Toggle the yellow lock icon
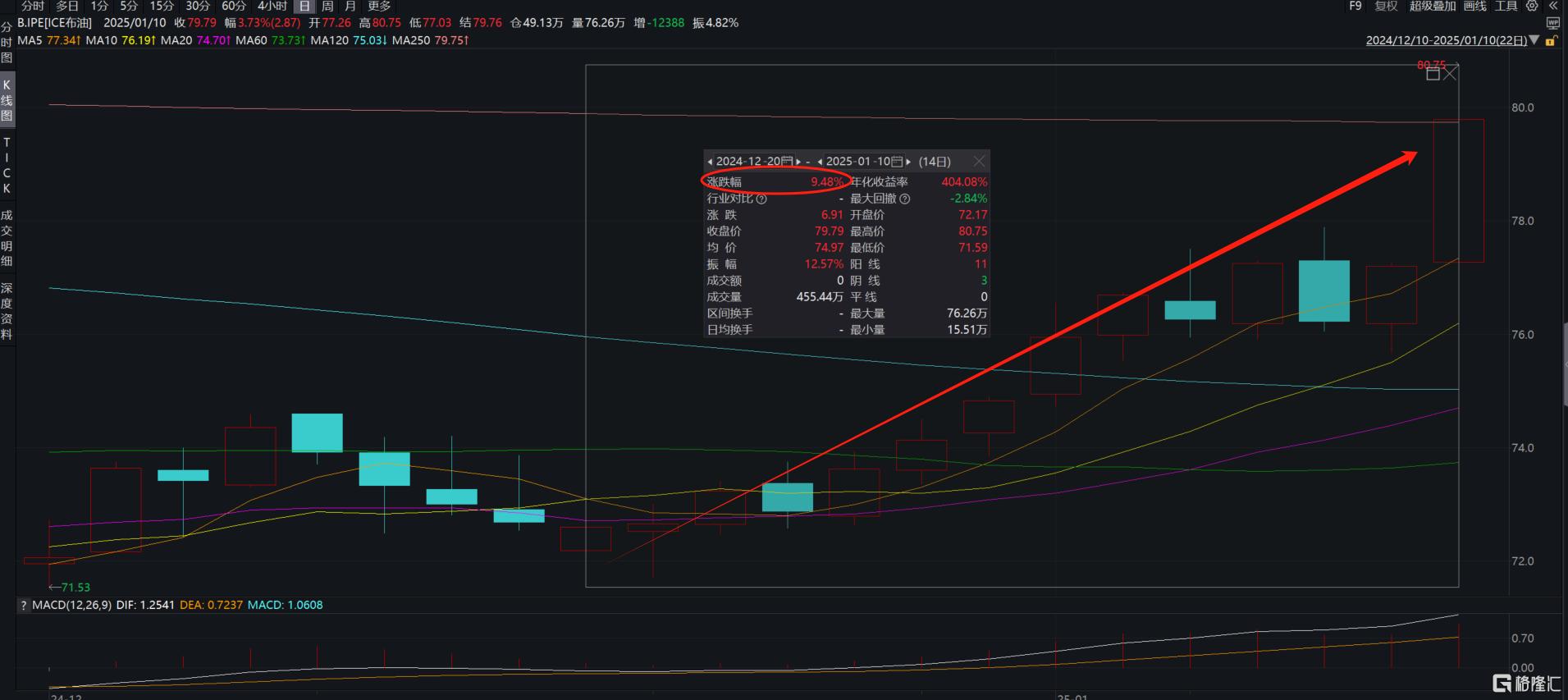The image size is (1568, 700). (x=1551, y=40)
